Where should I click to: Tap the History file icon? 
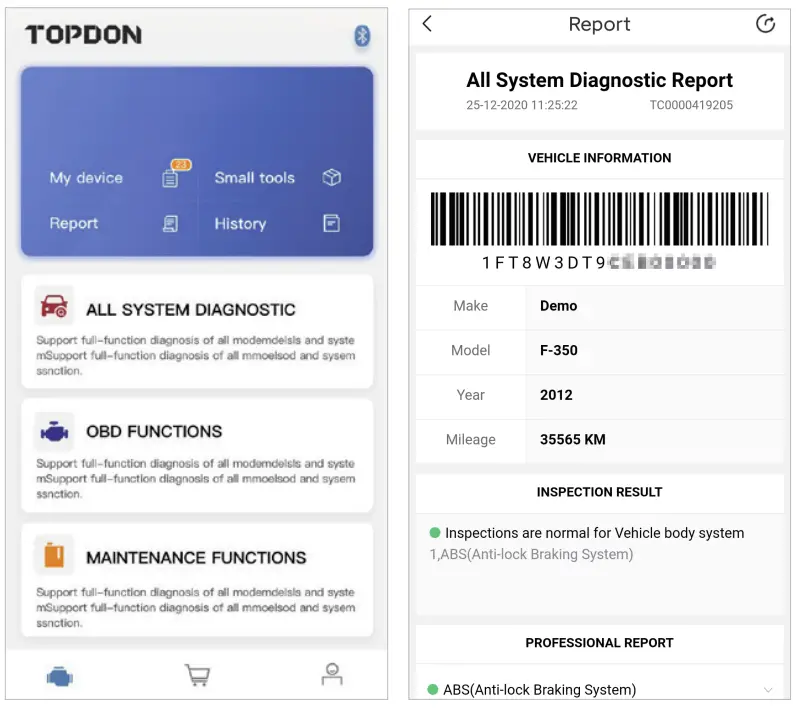click(331, 223)
